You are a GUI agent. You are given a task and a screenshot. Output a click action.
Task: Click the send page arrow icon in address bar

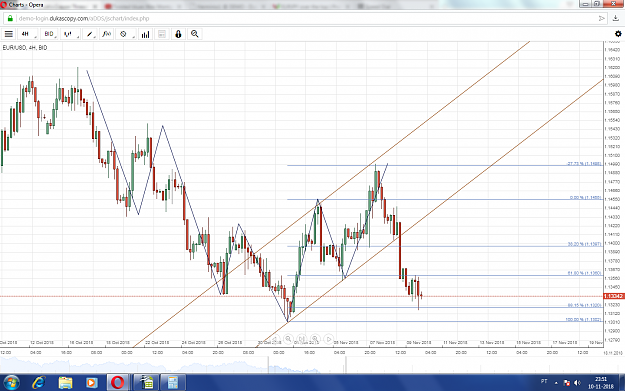(x=601, y=18)
